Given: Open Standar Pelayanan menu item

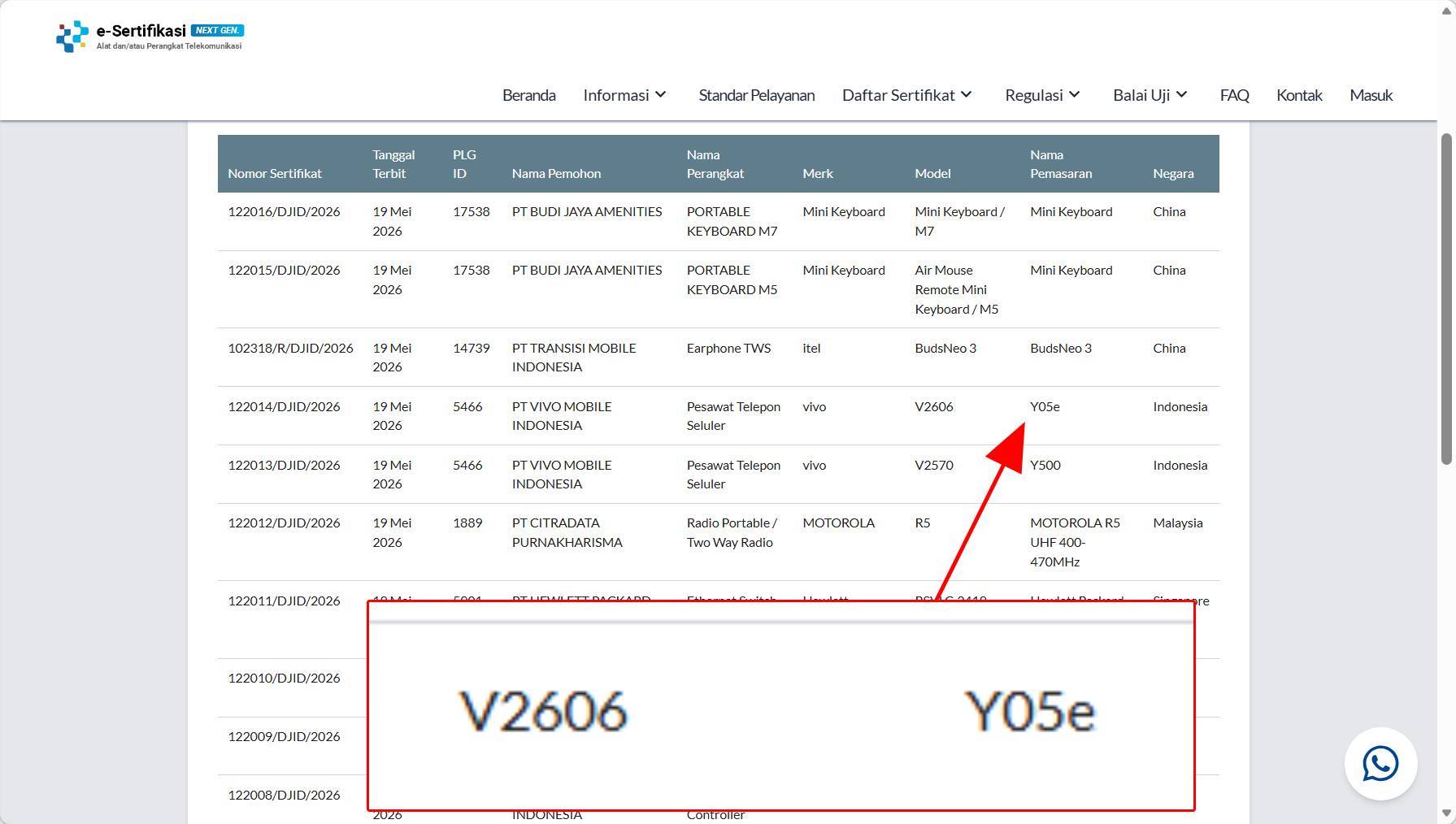Looking at the screenshot, I should pos(757,95).
